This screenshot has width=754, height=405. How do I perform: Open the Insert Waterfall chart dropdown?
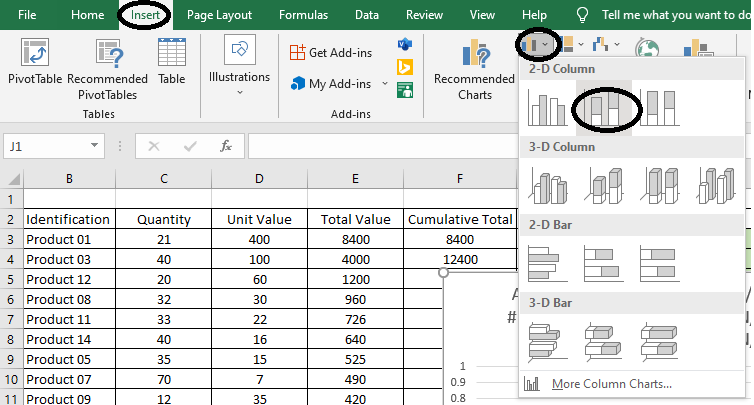[605, 45]
